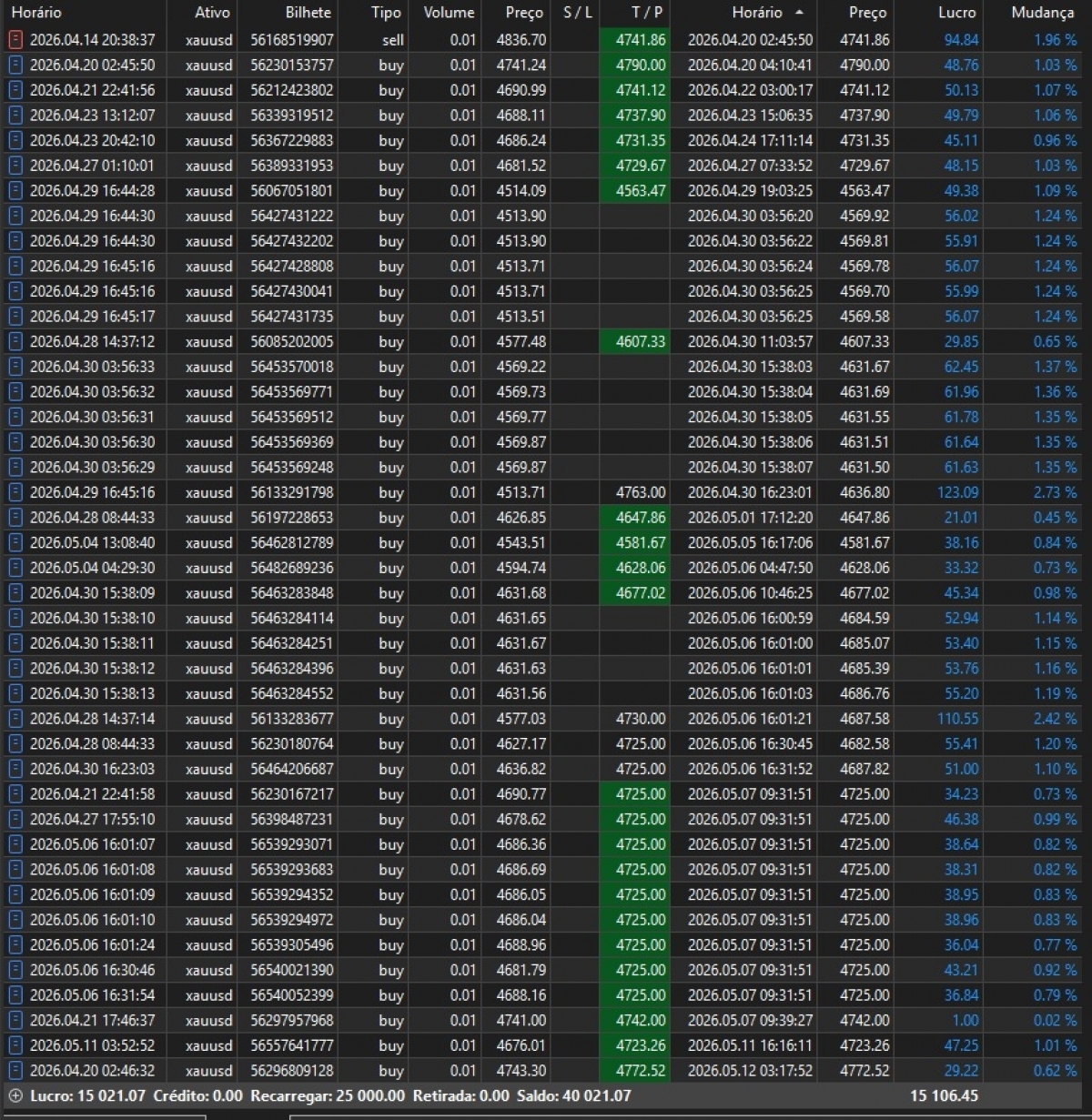
Task: Select the icon on ticket 56067051801's row
Action: (x=15, y=191)
